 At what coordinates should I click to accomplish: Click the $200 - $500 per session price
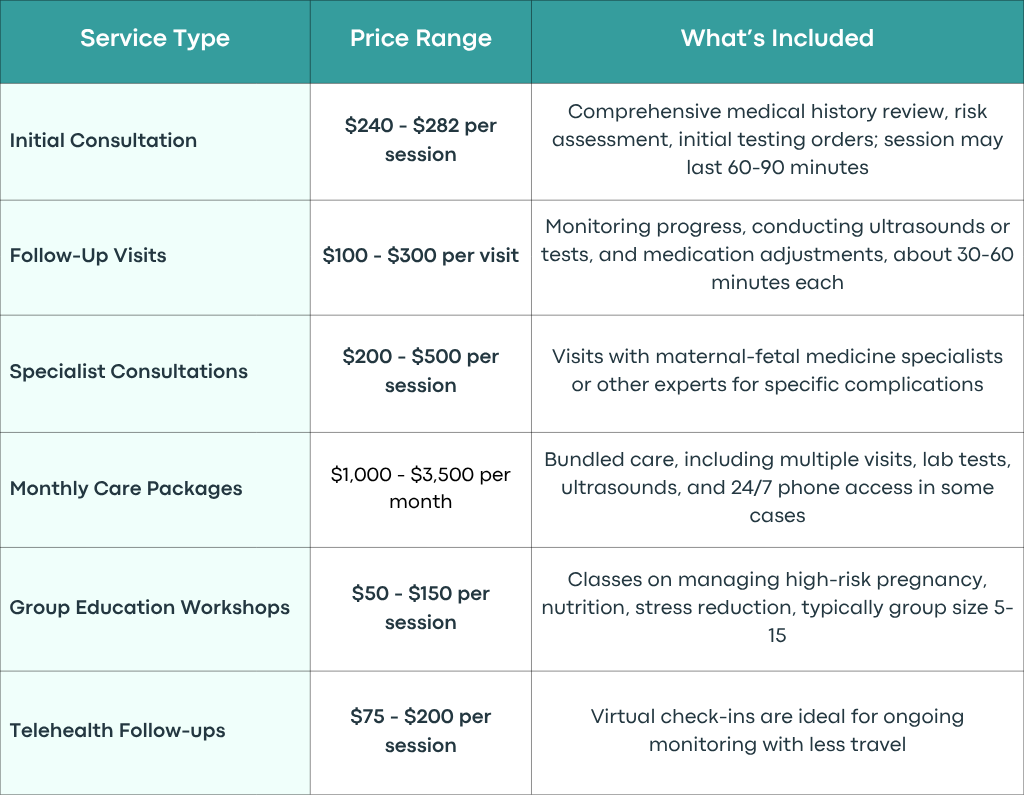[x=421, y=371]
